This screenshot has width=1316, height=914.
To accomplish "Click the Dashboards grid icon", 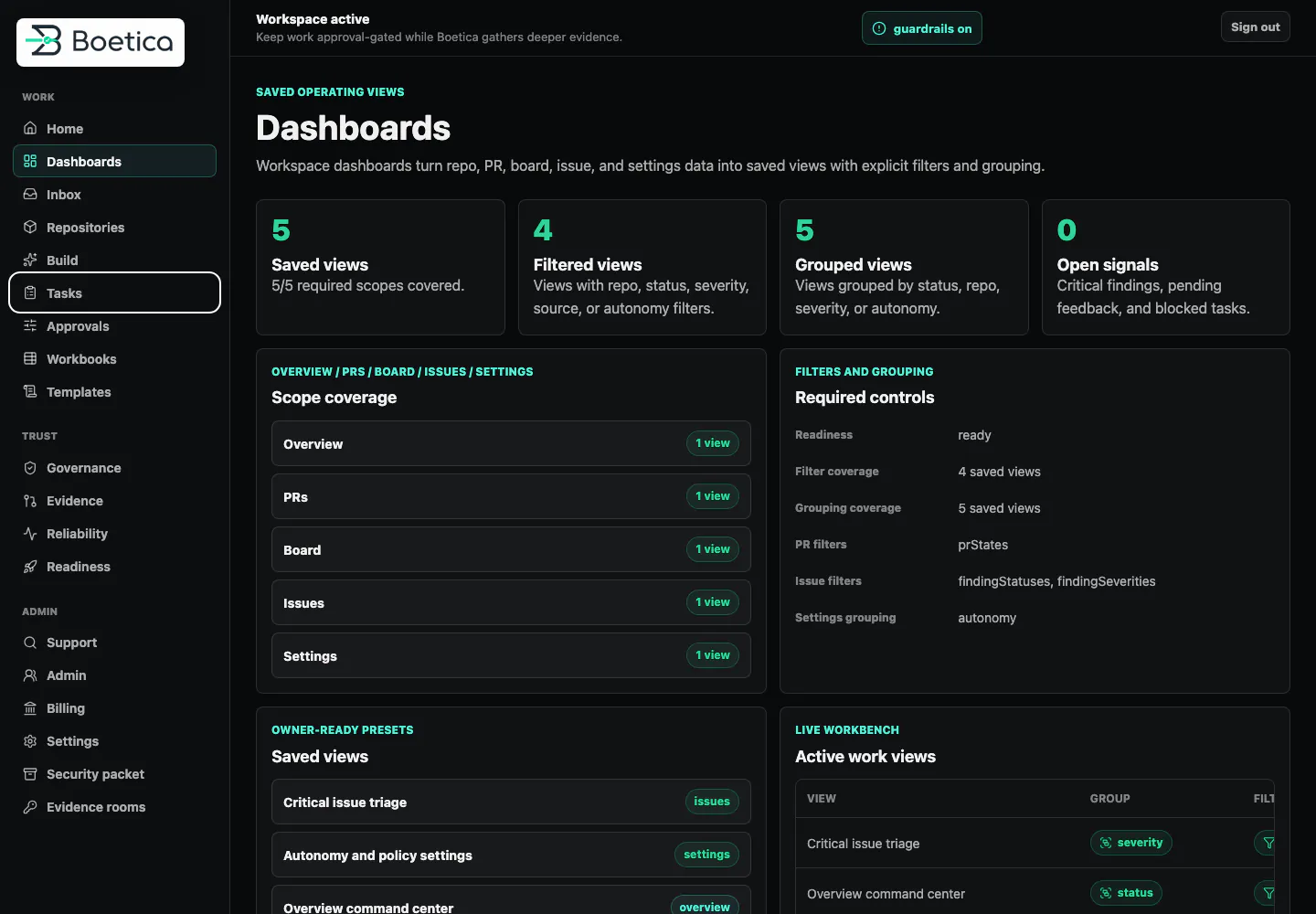I will 30,162.
